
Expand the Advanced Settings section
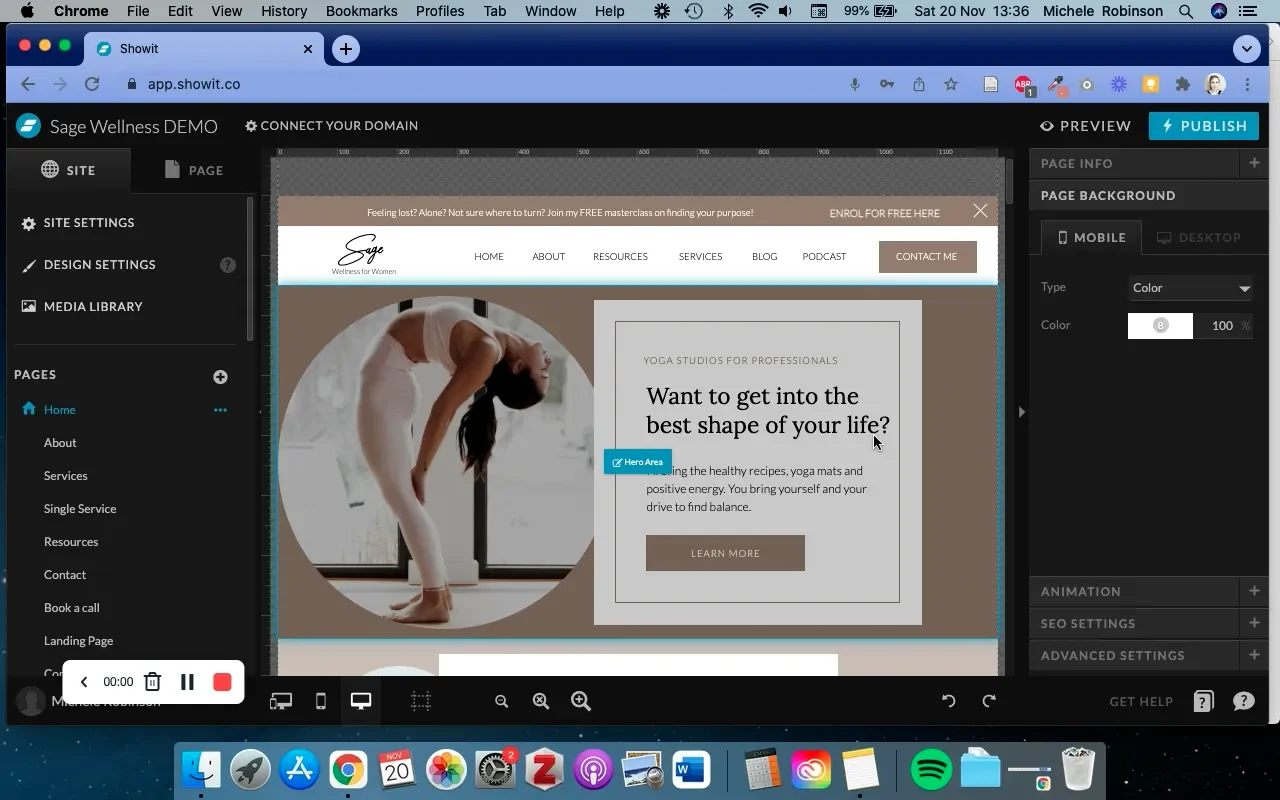1254,655
